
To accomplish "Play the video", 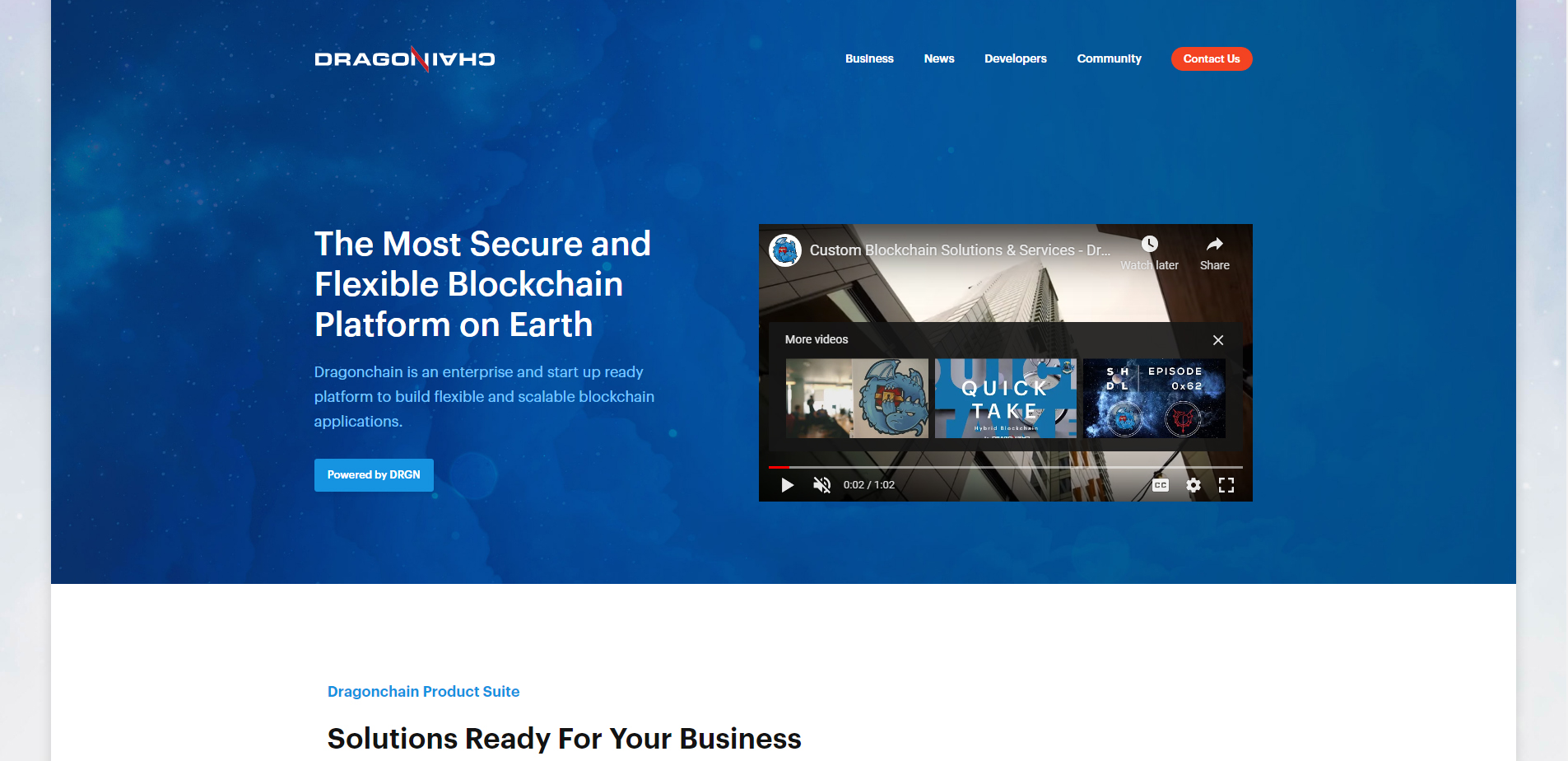I will [x=788, y=485].
